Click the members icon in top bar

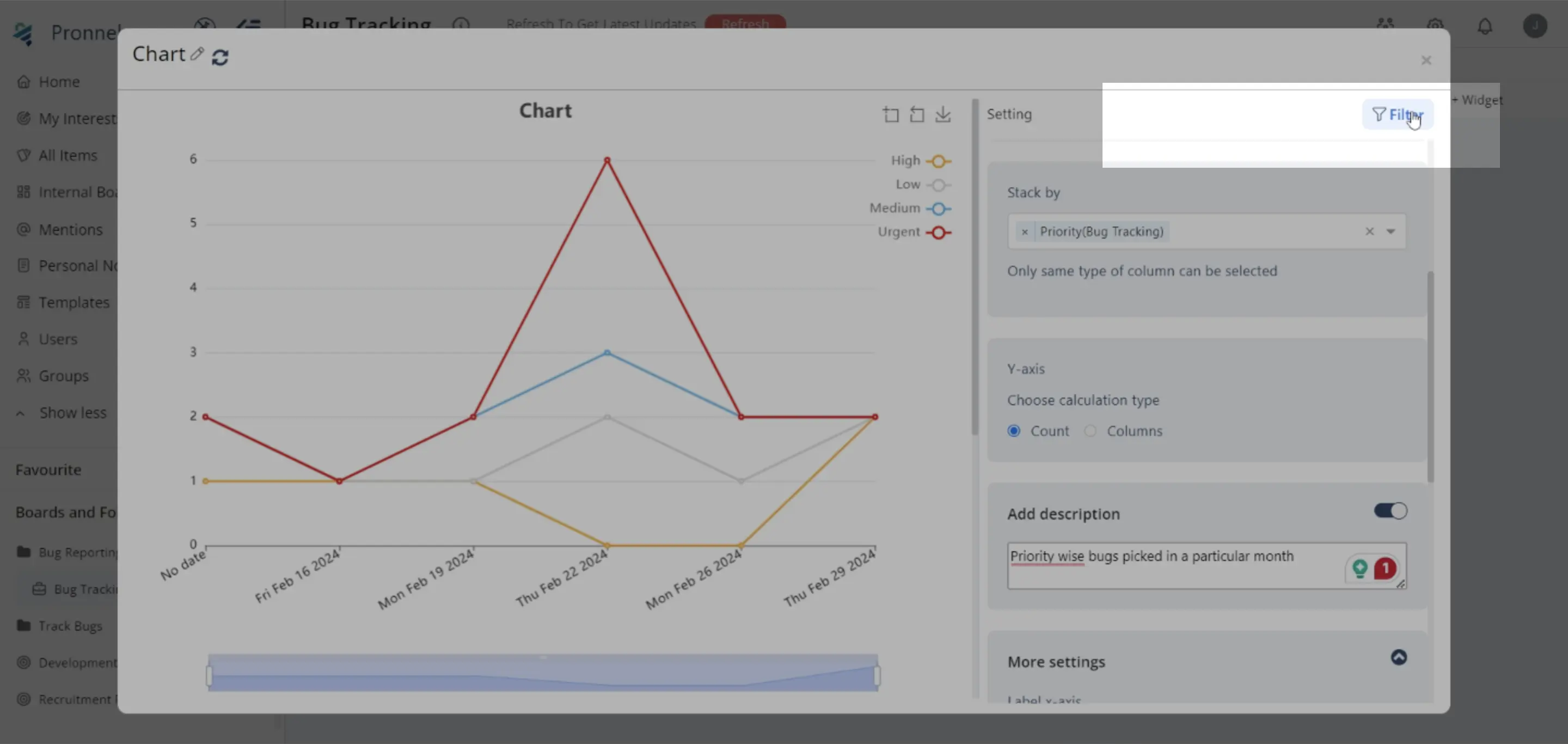(x=1386, y=25)
